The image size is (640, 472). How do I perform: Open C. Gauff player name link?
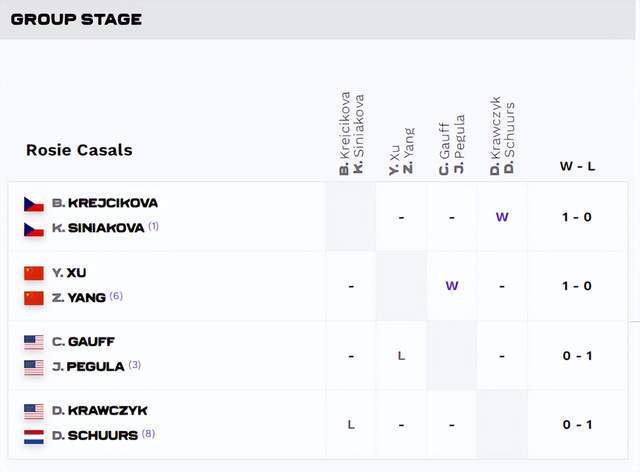[x=83, y=341]
